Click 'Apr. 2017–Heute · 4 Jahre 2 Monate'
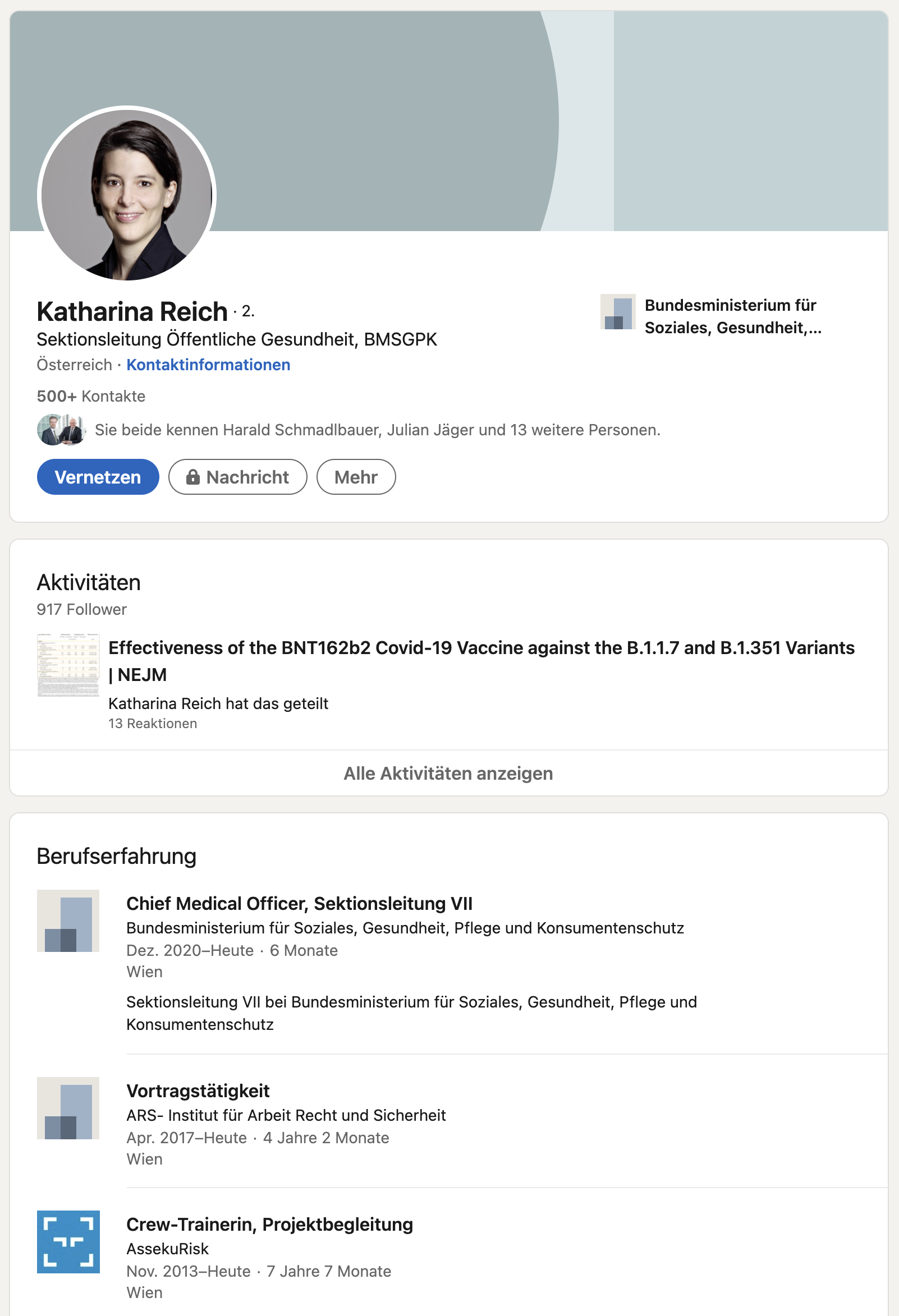Viewport: 899px width, 1316px height. (258, 1138)
